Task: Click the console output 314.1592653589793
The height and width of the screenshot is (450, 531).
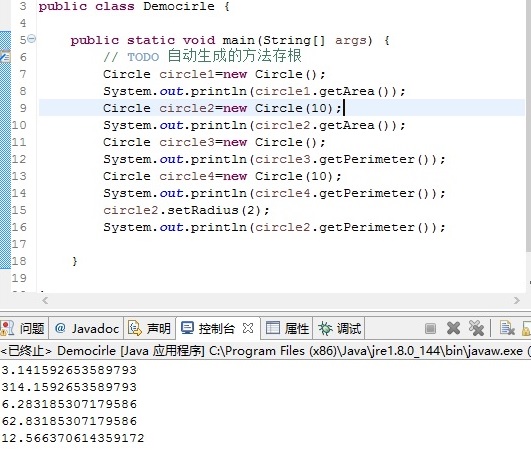Action: click(x=69, y=387)
